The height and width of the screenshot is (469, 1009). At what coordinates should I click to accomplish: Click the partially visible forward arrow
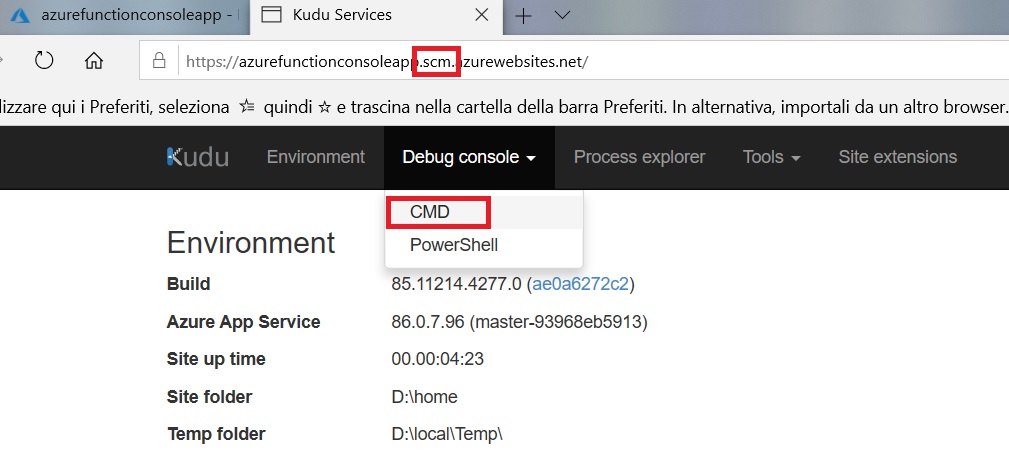[4, 60]
